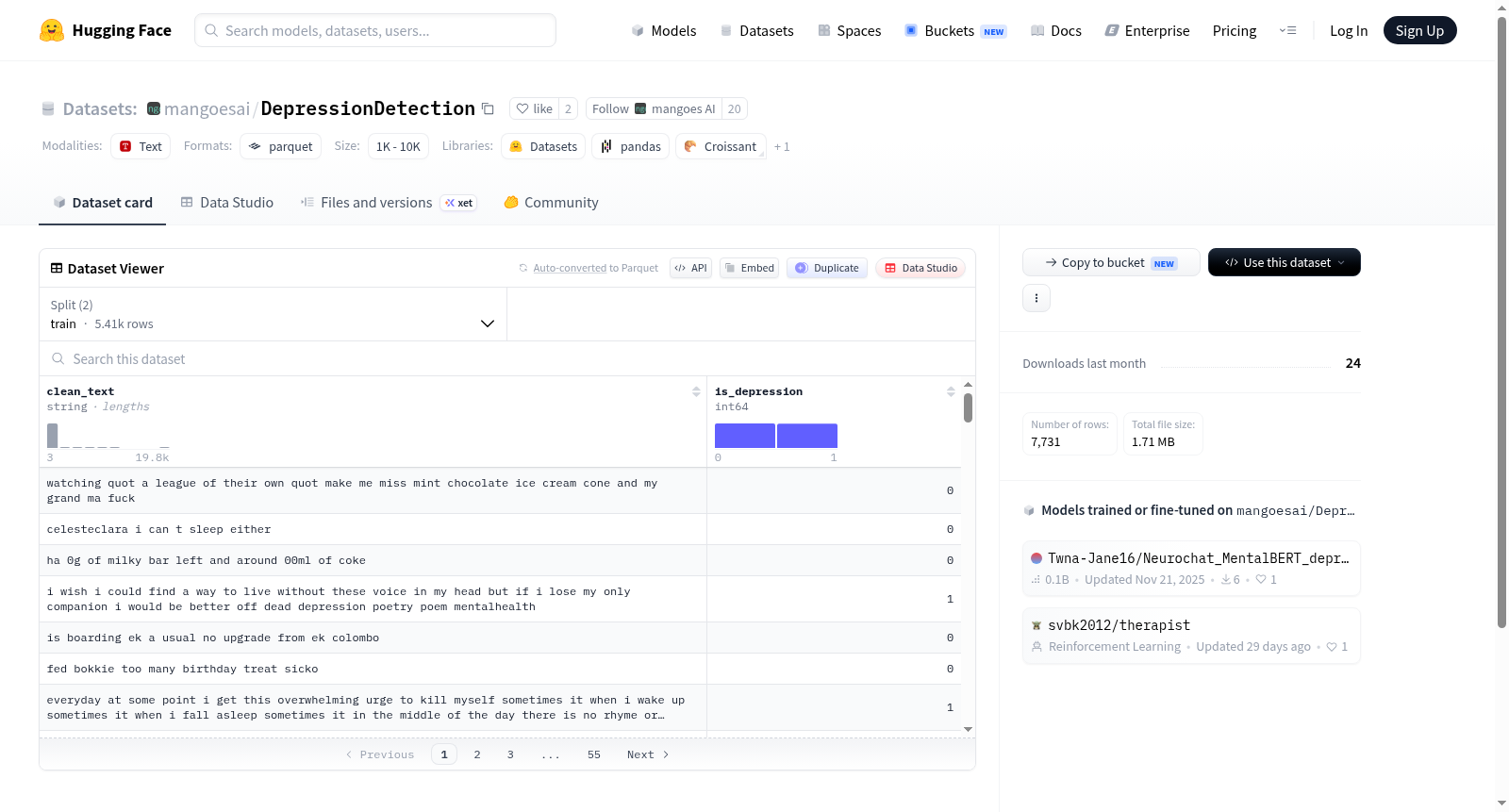This screenshot has height=812, width=1509.
Task: Open the Datasets nav item
Action: (x=757, y=30)
